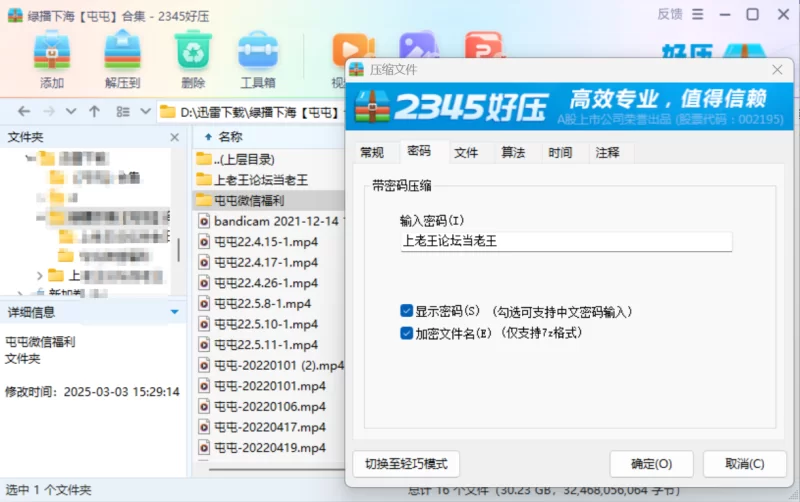Click folder icon of 屯屯微信福利
800x502 pixels.
[x=204, y=200]
